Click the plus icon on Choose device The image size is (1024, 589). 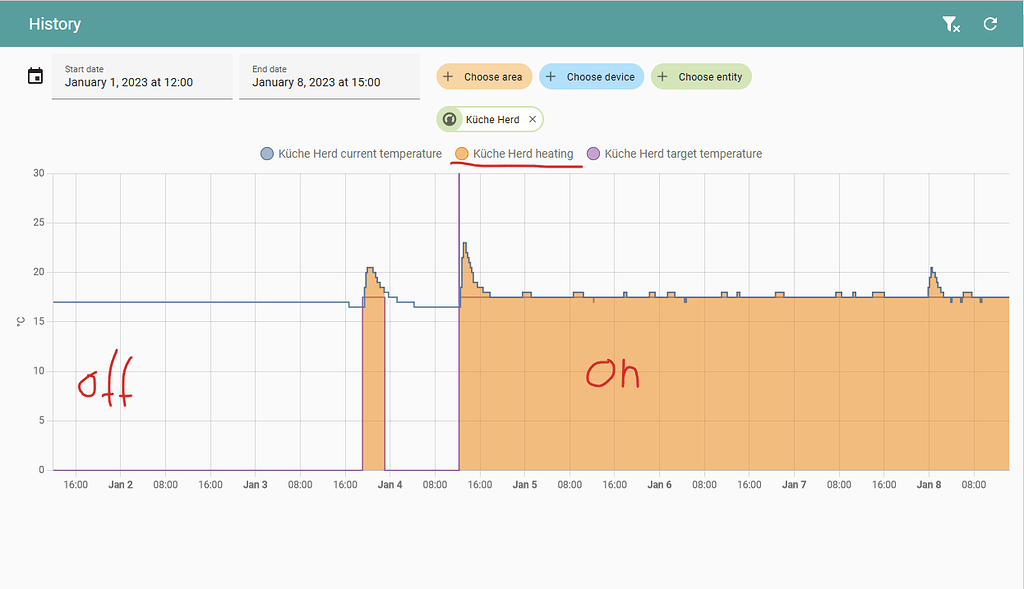coord(550,76)
